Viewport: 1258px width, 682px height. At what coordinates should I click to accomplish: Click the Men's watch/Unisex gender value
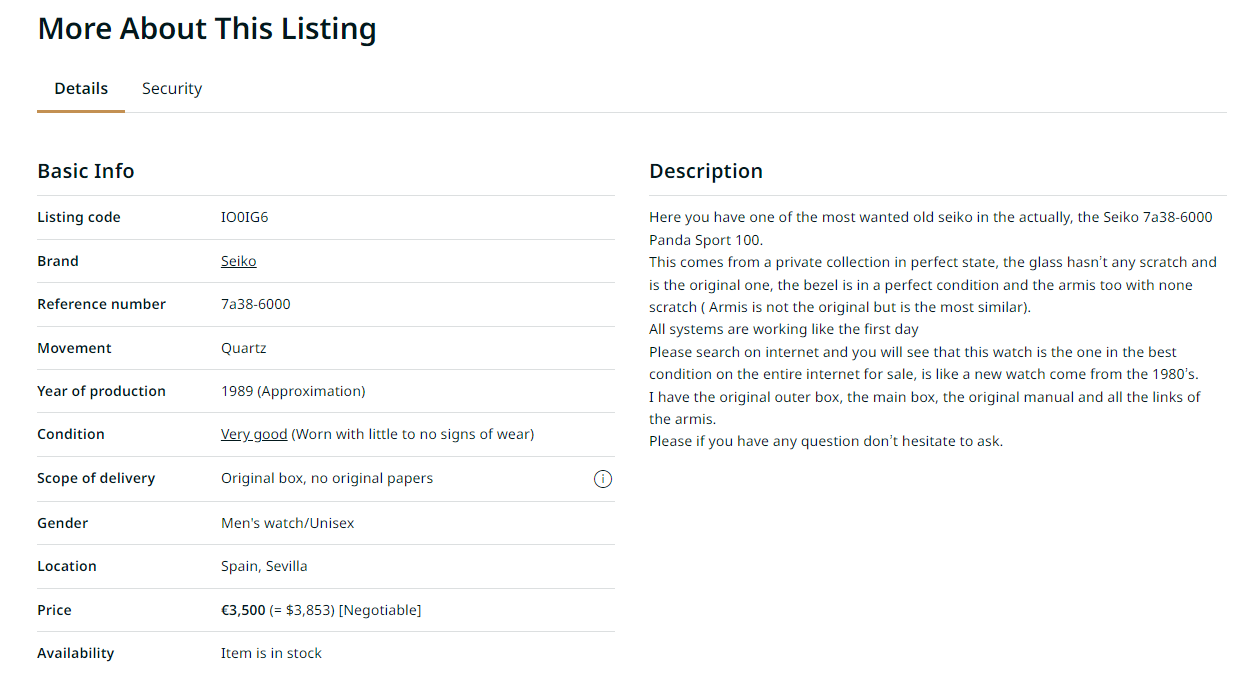288,523
